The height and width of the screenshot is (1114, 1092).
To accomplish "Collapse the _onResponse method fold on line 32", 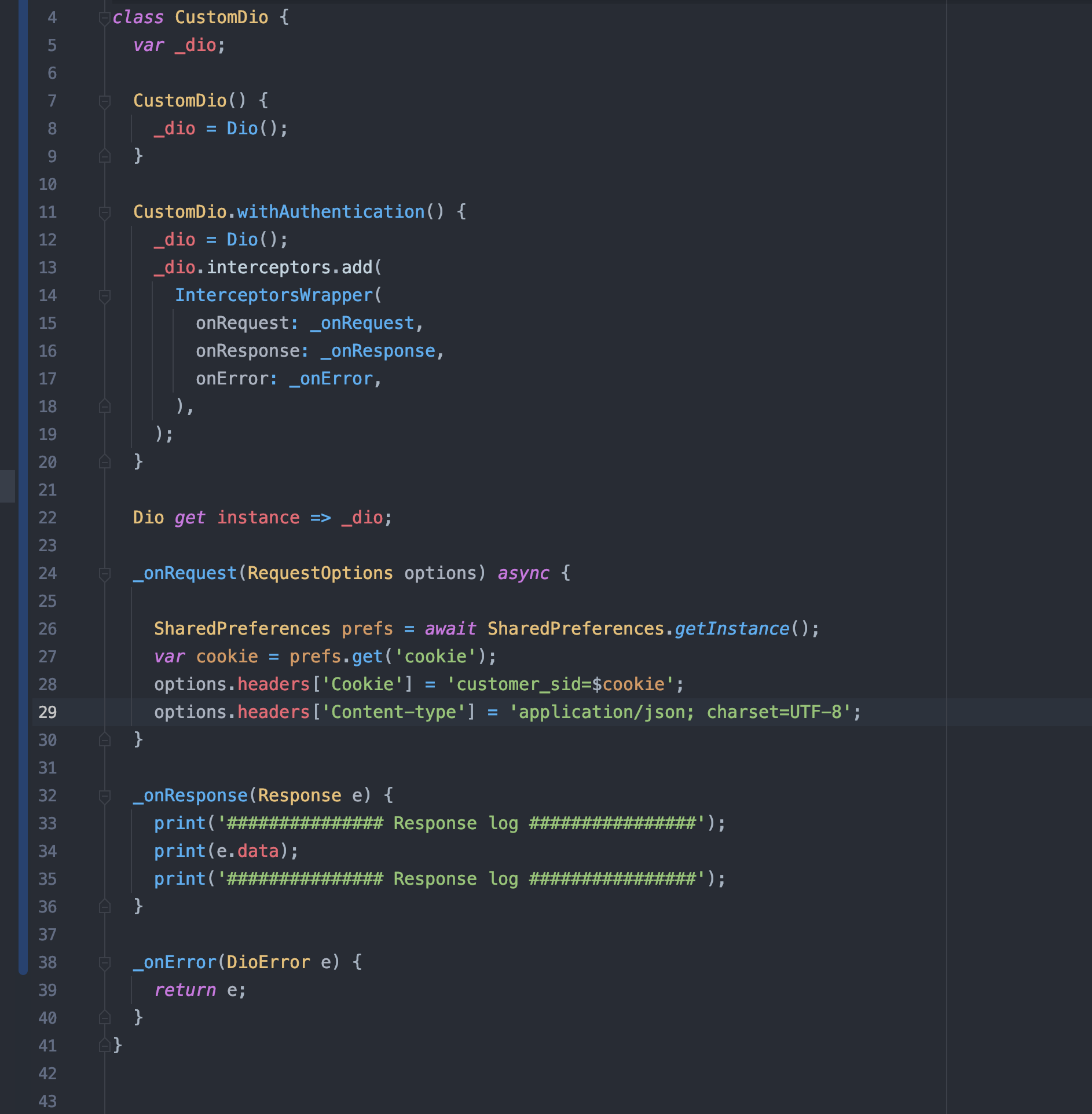I will (x=105, y=797).
